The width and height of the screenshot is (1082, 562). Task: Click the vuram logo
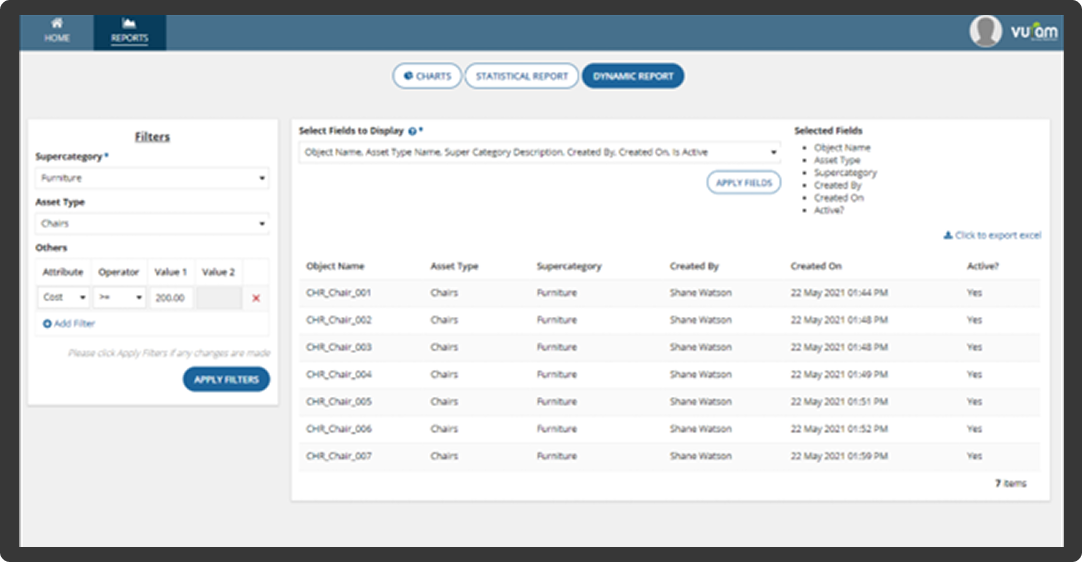pyautogui.click(x=1034, y=32)
